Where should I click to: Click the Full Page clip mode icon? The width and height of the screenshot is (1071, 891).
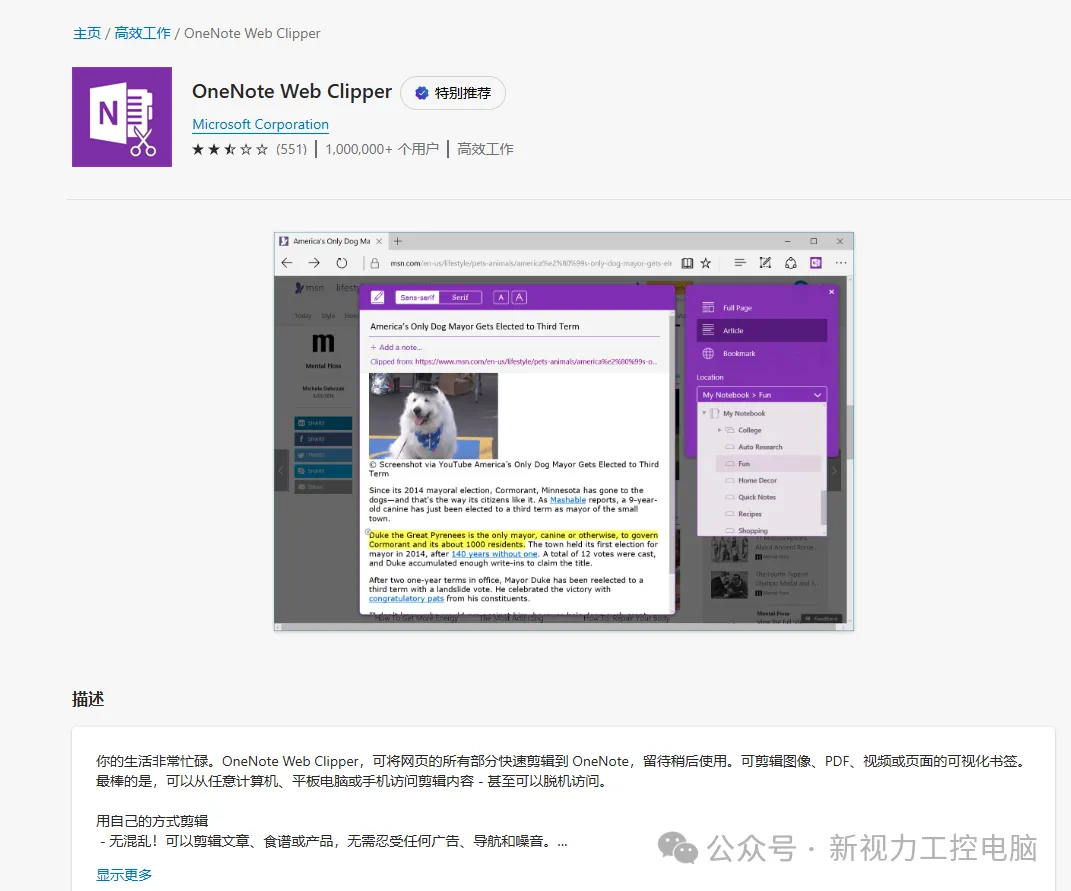[x=708, y=307]
